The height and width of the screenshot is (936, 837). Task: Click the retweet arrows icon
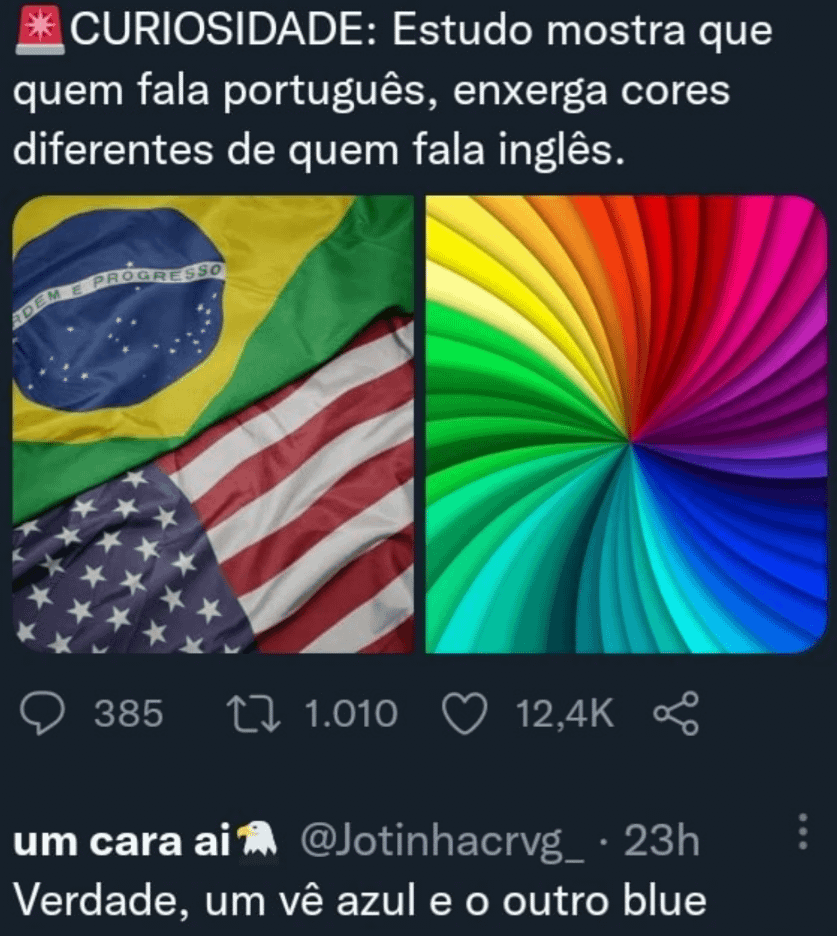pos(253,713)
